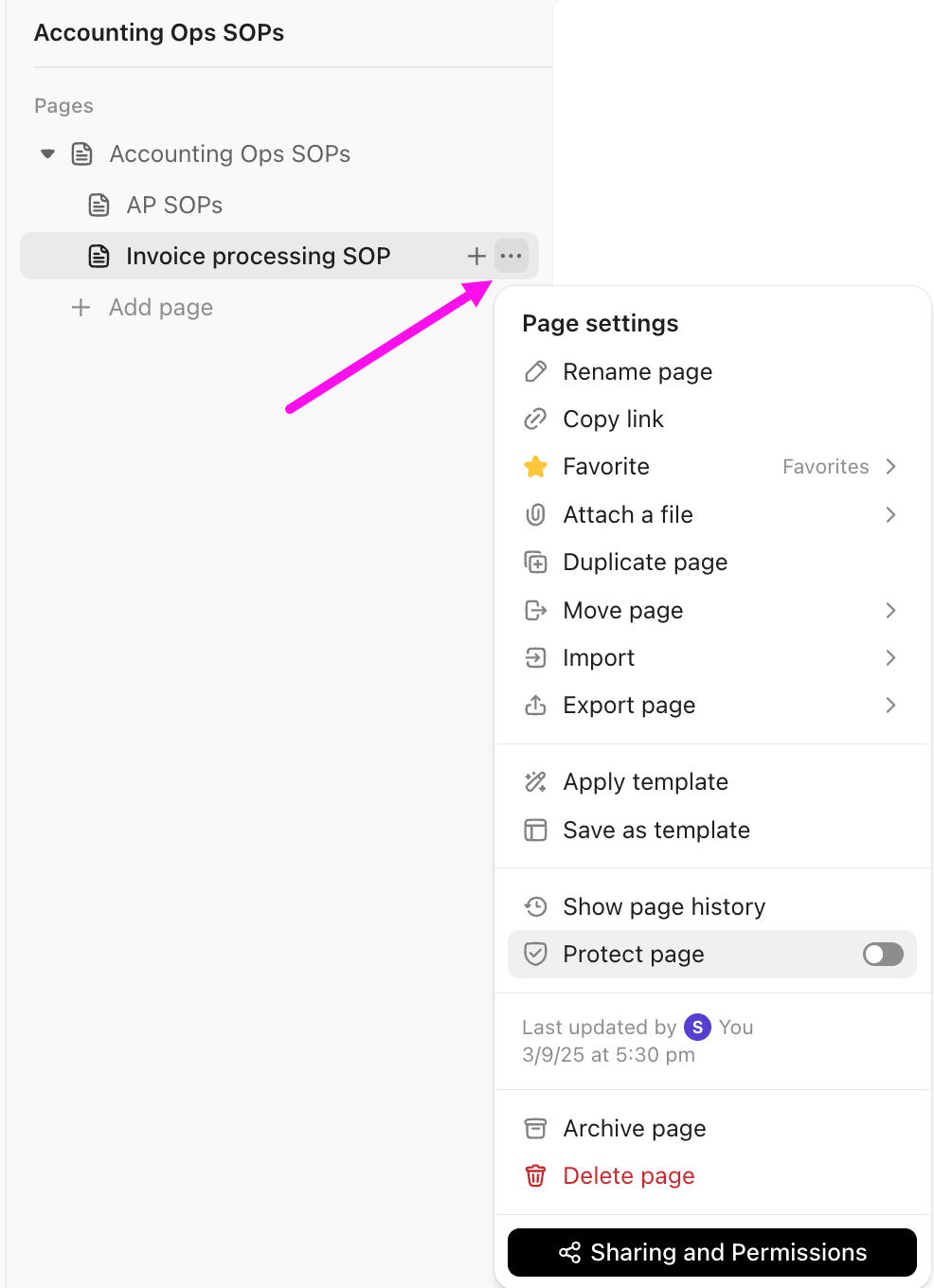Click the plus to add subpage under Invoice processing SOP

476,256
